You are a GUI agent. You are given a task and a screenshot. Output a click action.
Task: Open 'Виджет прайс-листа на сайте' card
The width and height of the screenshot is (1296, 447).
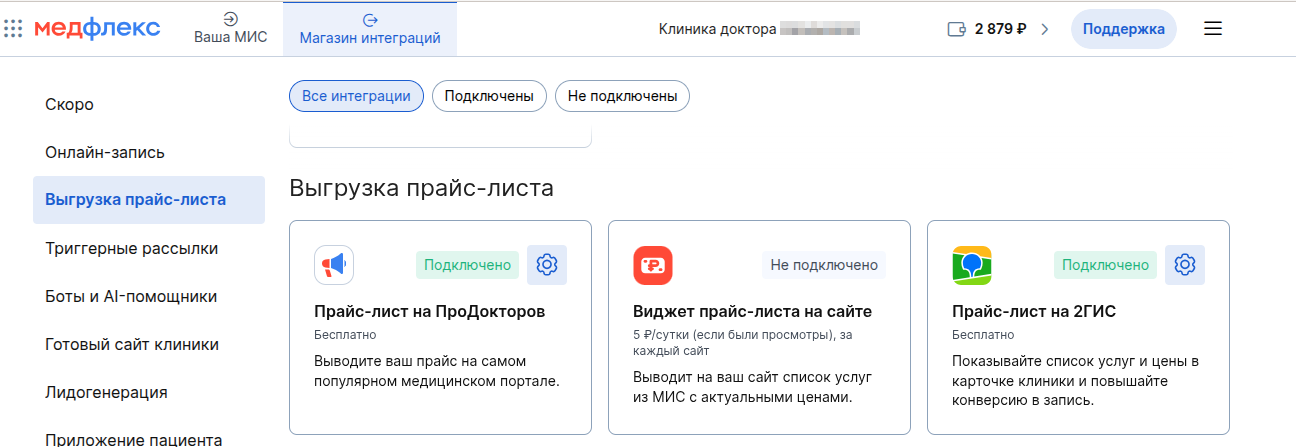click(x=753, y=311)
